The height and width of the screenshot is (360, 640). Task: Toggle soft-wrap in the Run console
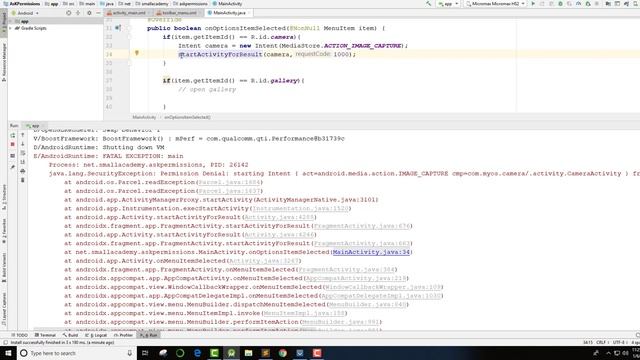[x=22, y=153]
